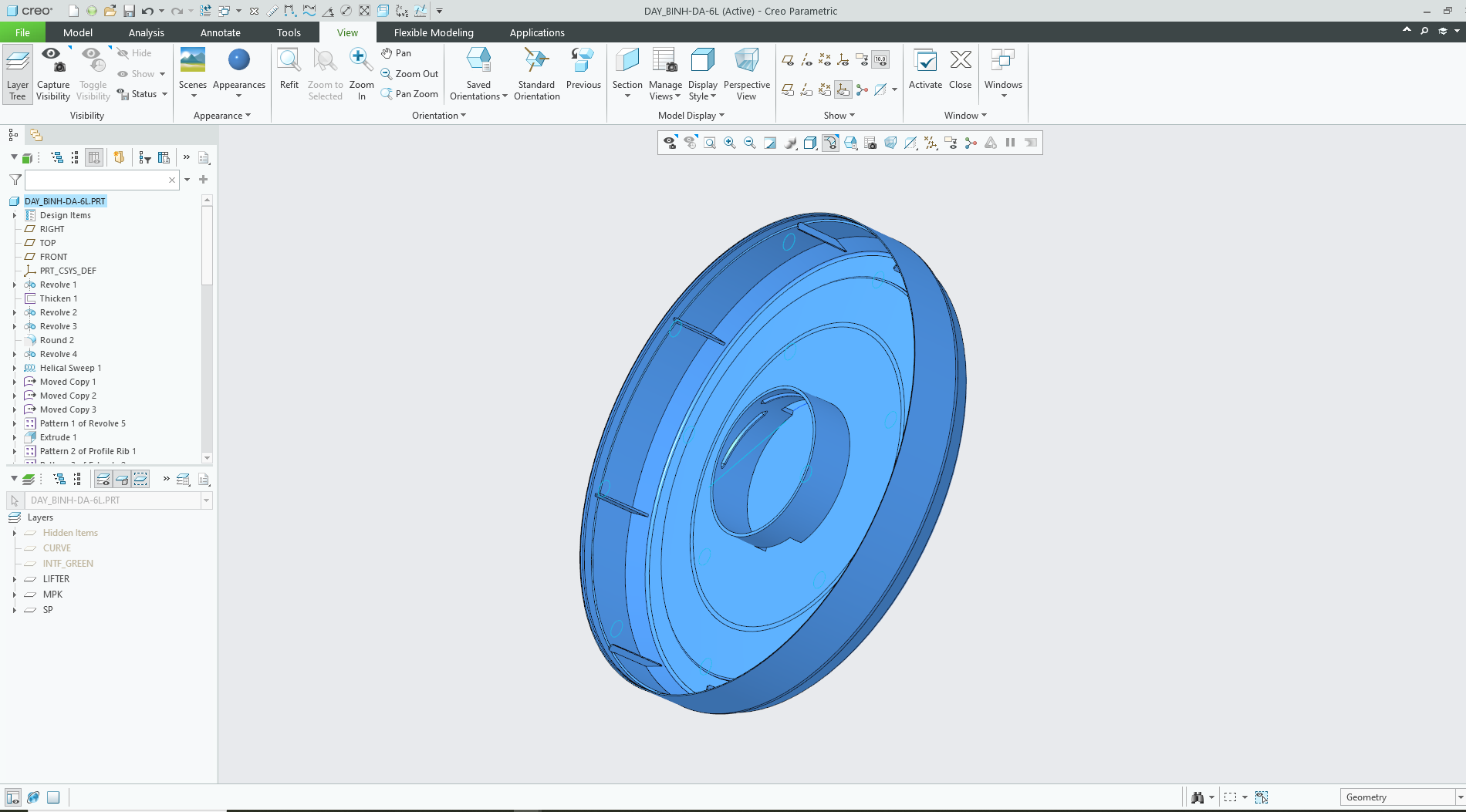Select the Pan tool in the ribbon

(x=397, y=53)
